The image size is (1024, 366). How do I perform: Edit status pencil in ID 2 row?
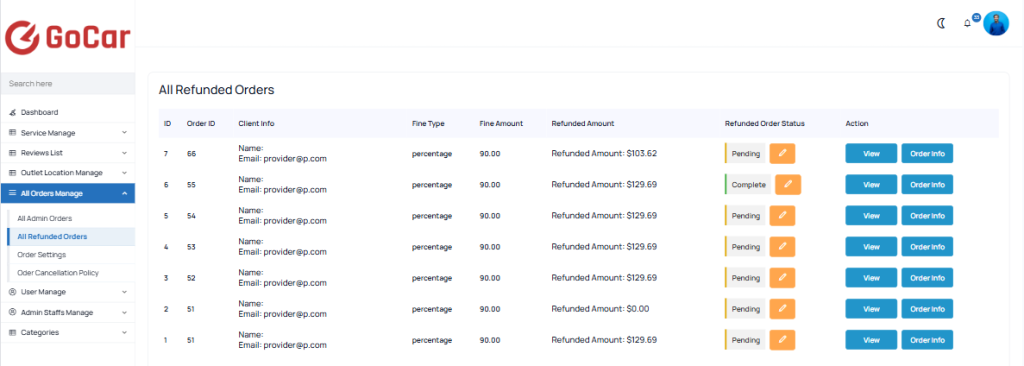click(x=782, y=309)
